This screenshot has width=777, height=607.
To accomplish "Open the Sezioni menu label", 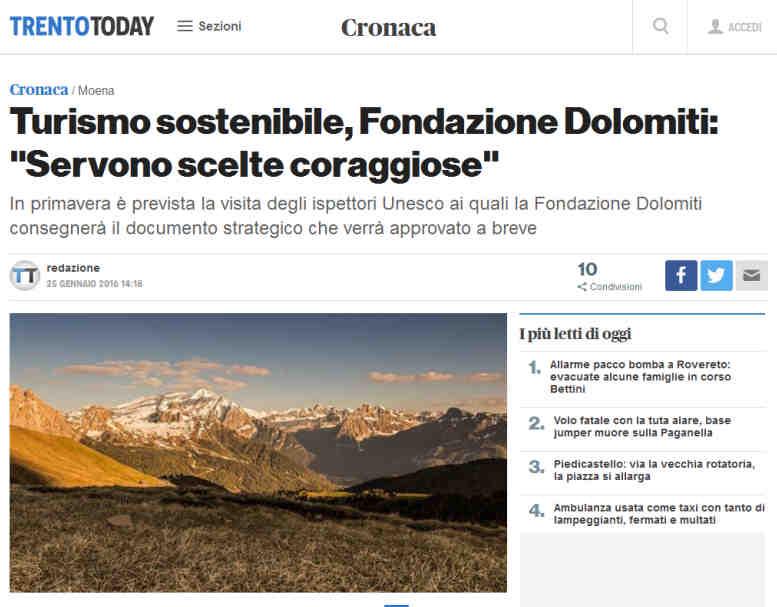I will point(220,26).
